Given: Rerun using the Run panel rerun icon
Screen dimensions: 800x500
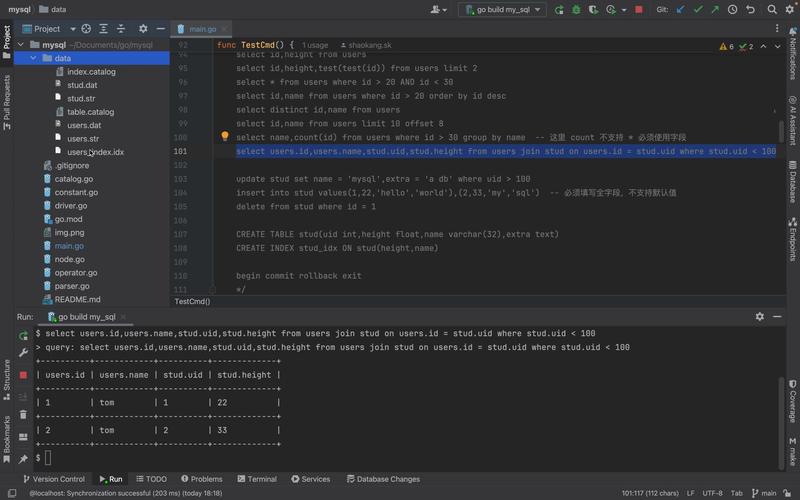Looking at the screenshot, I should click(x=23, y=335).
